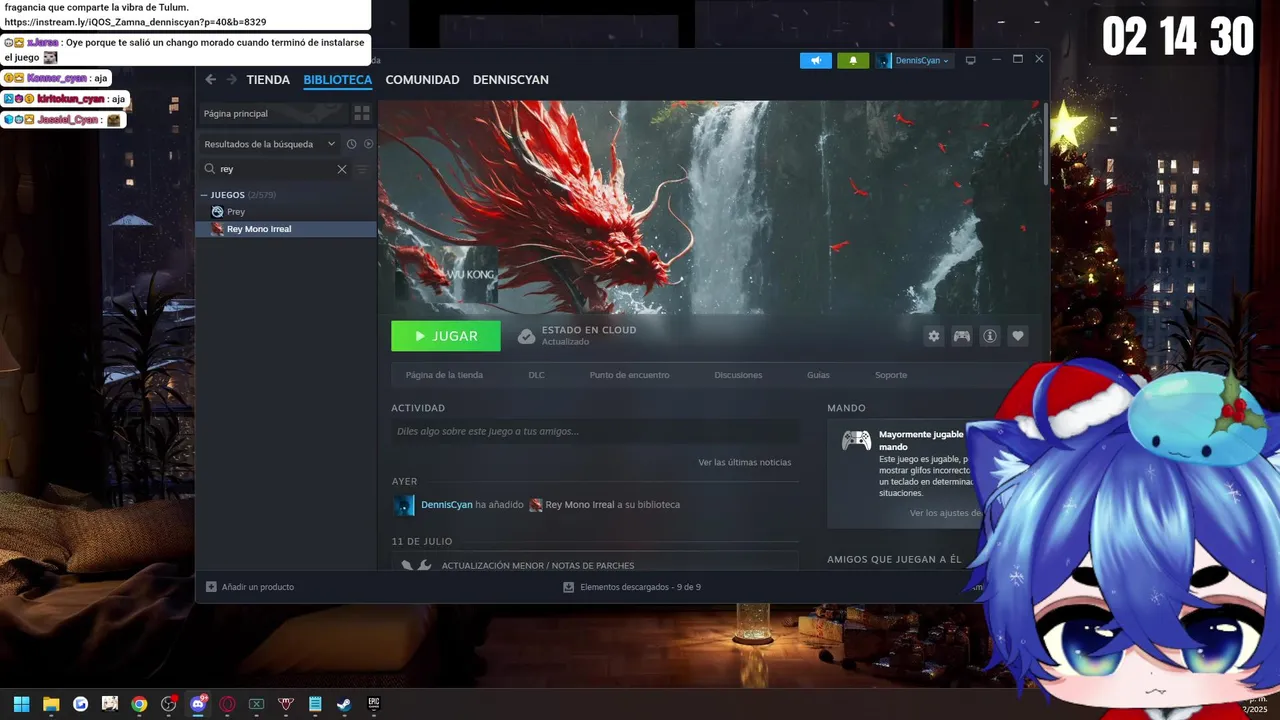The width and height of the screenshot is (1280, 720).
Task: Open Punto de encuentro tab
Action: (629, 375)
